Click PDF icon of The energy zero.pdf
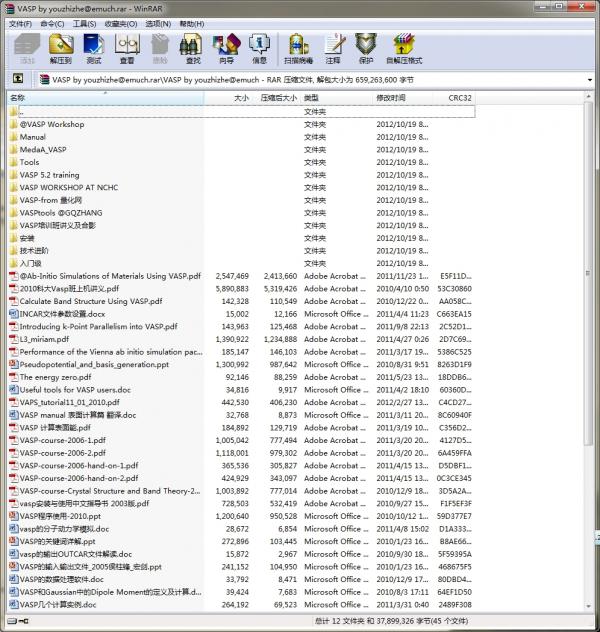Image resolution: width=600 pixels, height=632 pixels. 14,377
